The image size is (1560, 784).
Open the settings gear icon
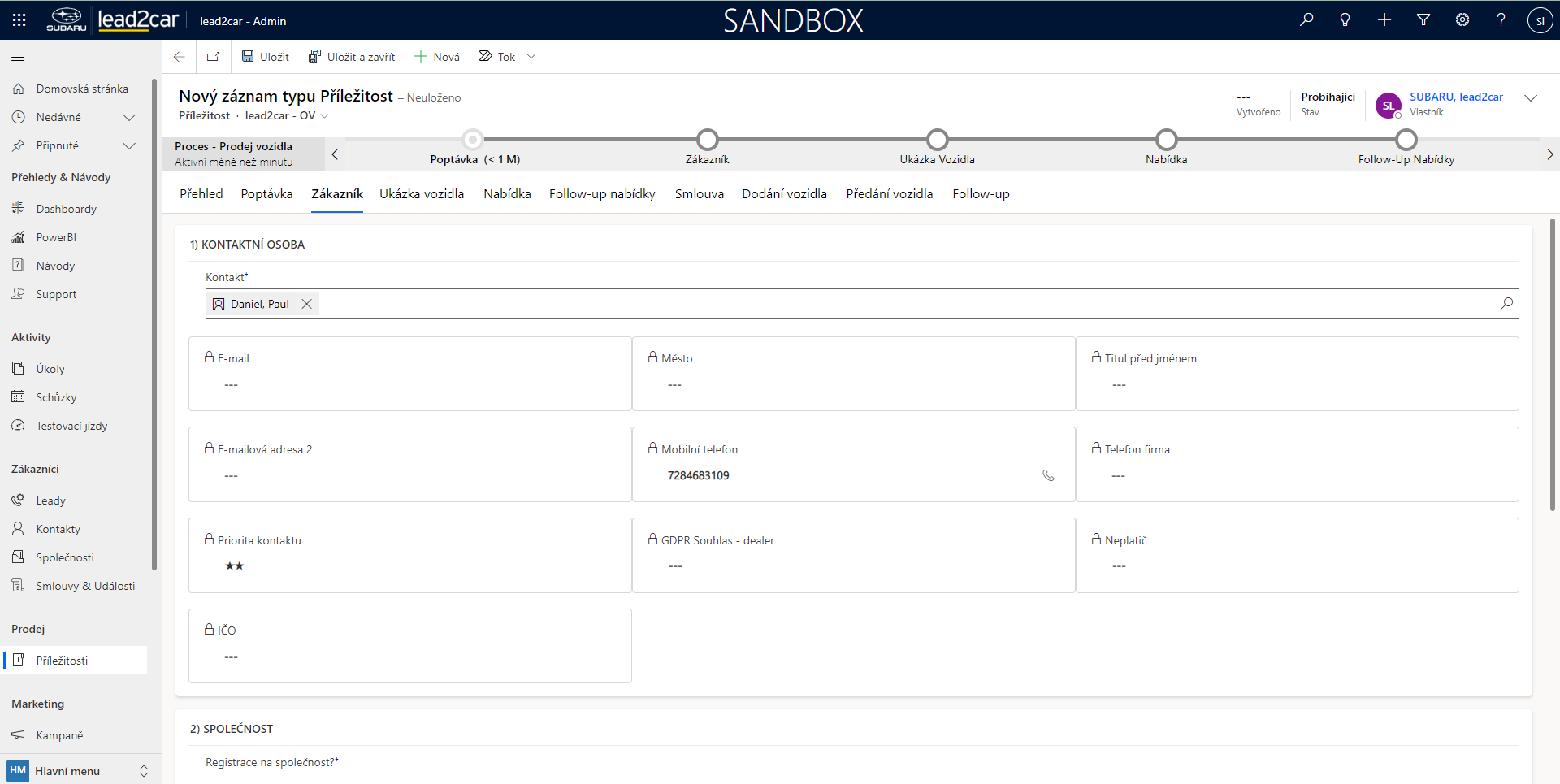pyautogui.click(x=1462, y=19)
